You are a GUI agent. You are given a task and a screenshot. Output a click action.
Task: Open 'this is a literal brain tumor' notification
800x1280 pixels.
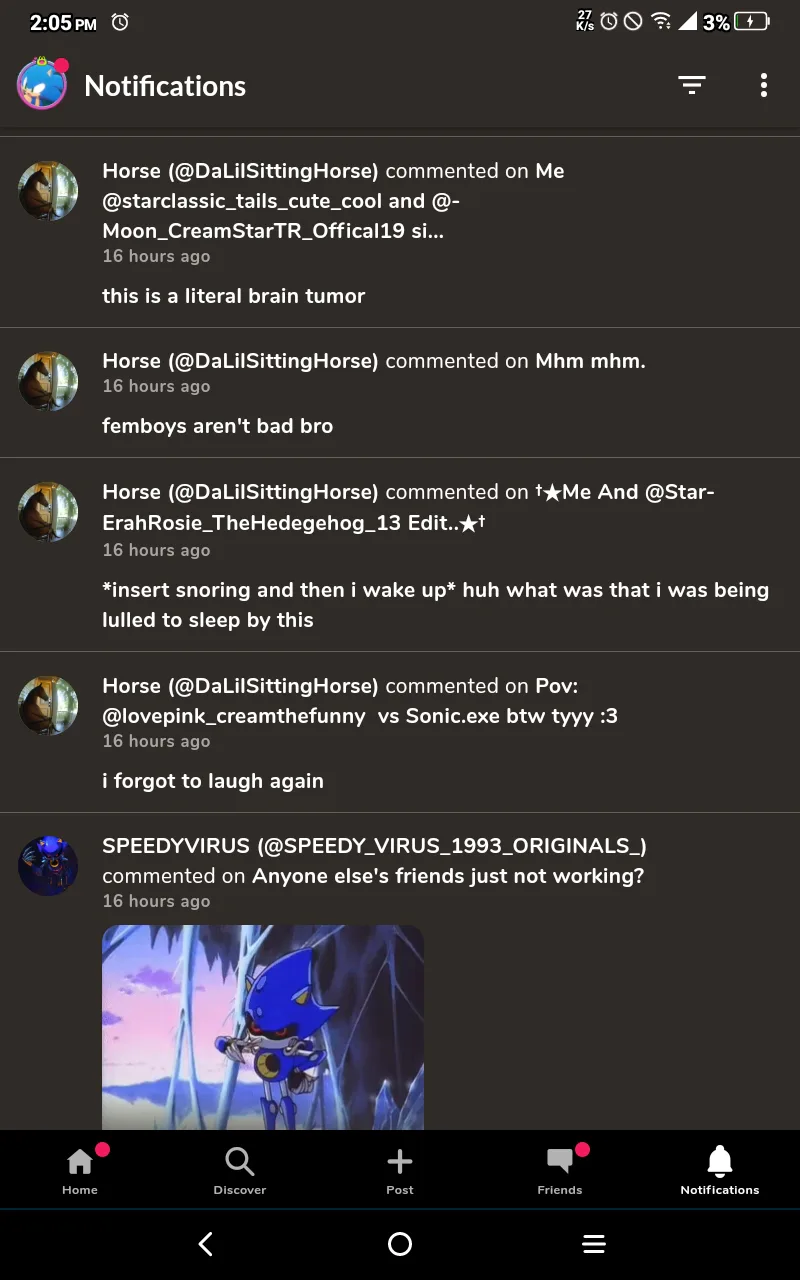[x=400, y=232]
